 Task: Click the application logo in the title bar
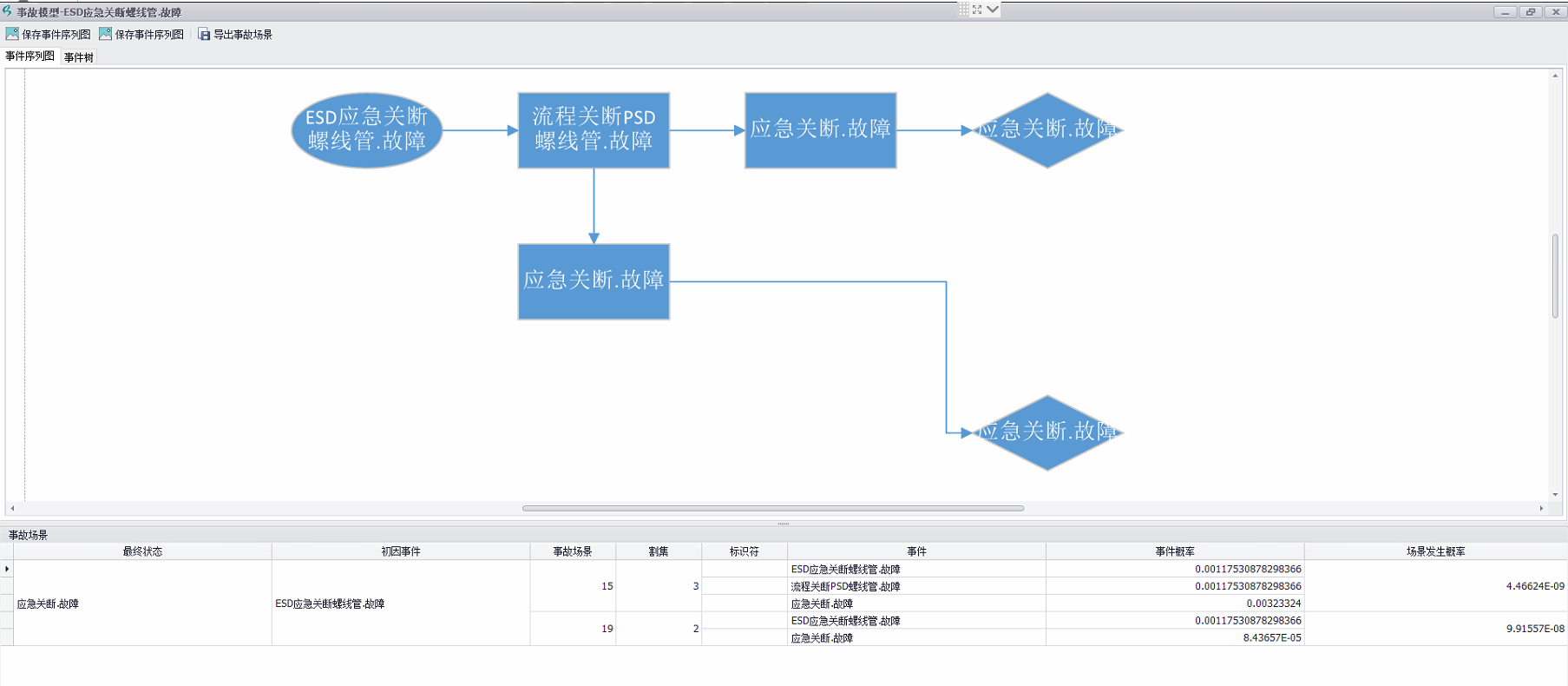[x=7, y=11]
